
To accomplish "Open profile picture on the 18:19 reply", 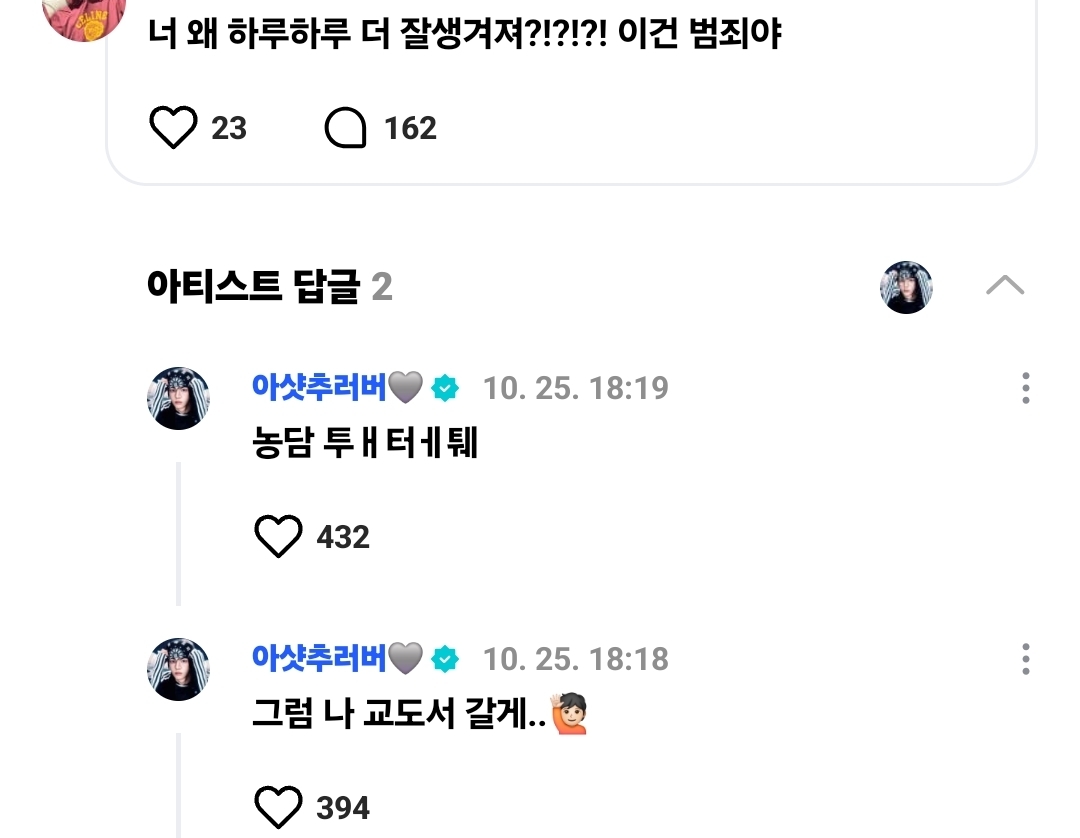I will (x=179, y=398).
